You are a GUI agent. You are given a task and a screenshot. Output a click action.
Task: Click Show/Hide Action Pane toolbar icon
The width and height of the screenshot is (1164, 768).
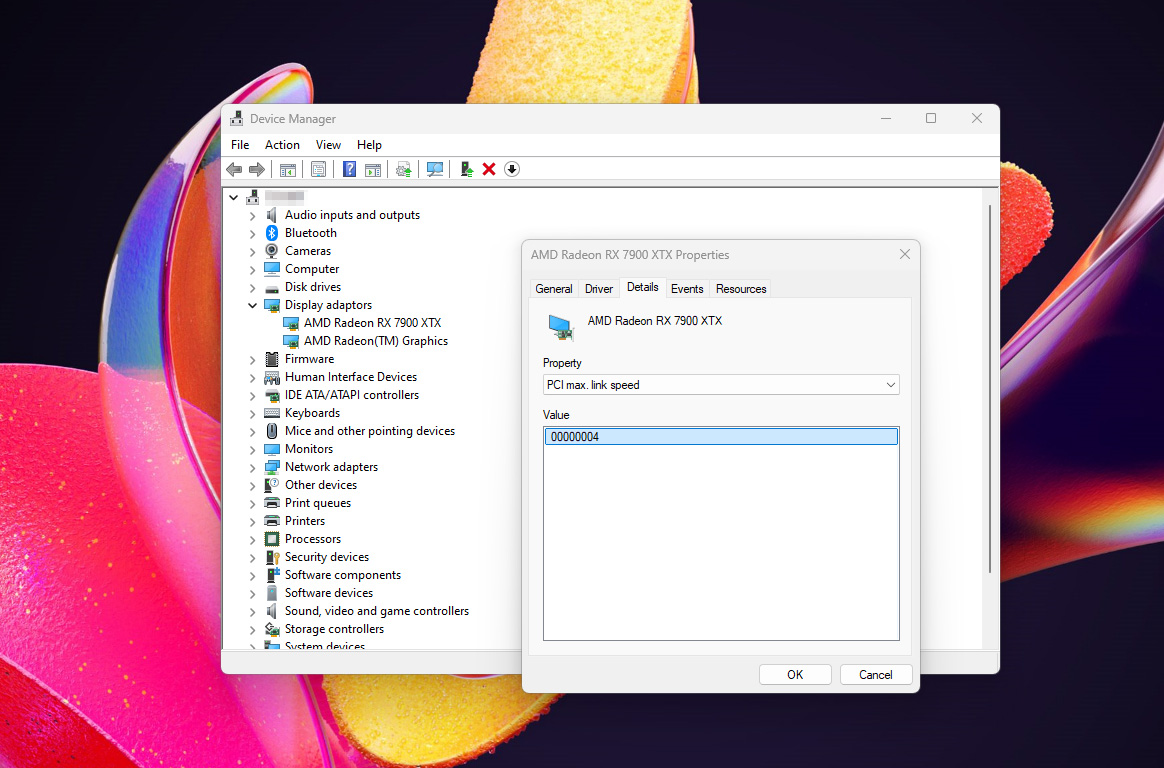tap(373, 169)
